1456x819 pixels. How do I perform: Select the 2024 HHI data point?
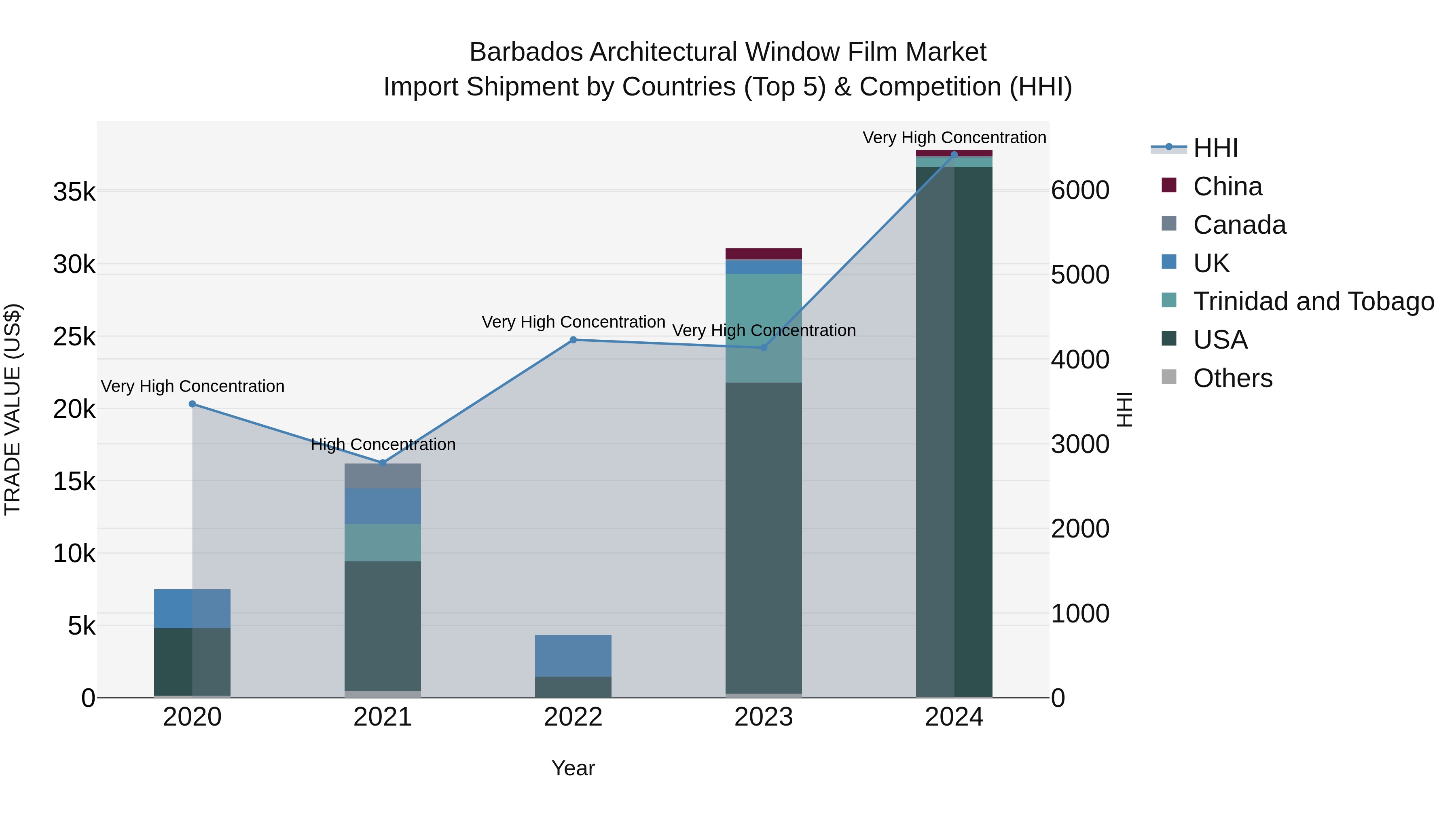coord(954,154)
